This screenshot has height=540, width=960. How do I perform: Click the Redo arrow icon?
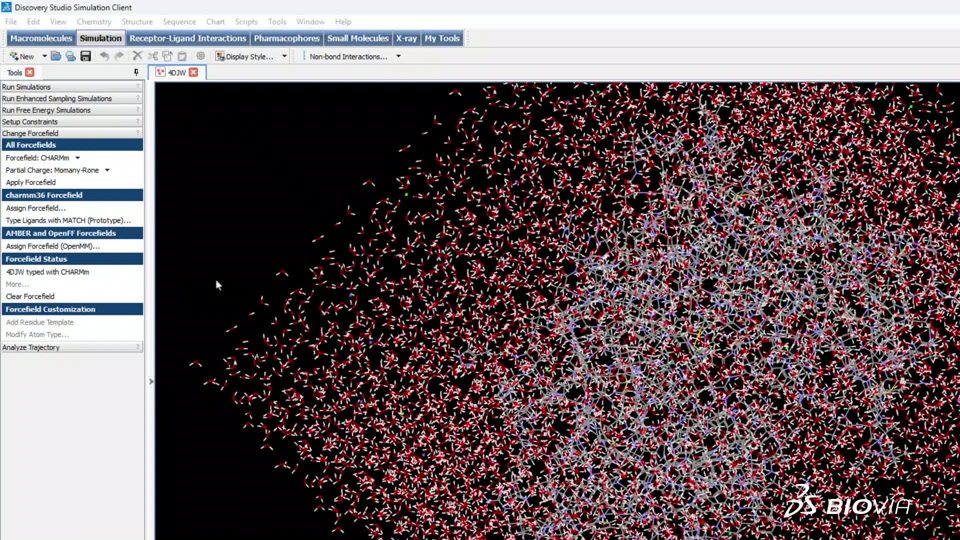point(119,56)
